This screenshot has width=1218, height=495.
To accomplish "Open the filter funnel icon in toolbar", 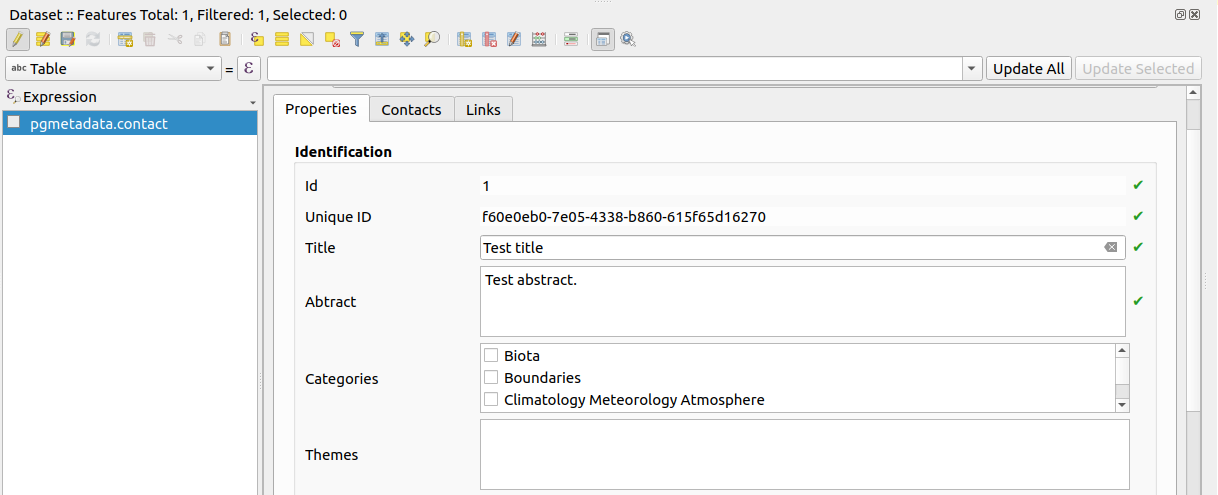I will [x=357, y=40].
